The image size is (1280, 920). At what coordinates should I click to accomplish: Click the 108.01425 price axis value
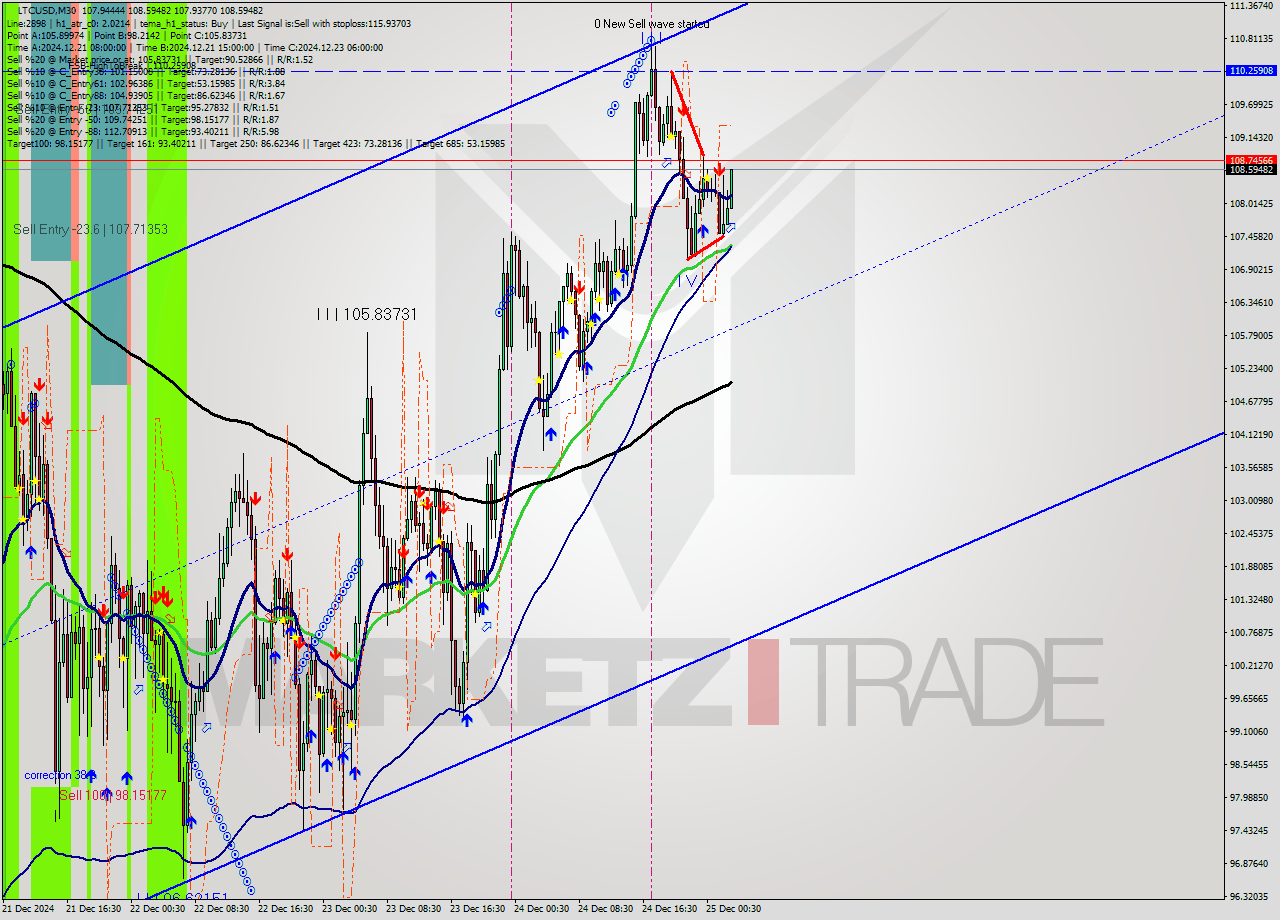point(1250,204)
